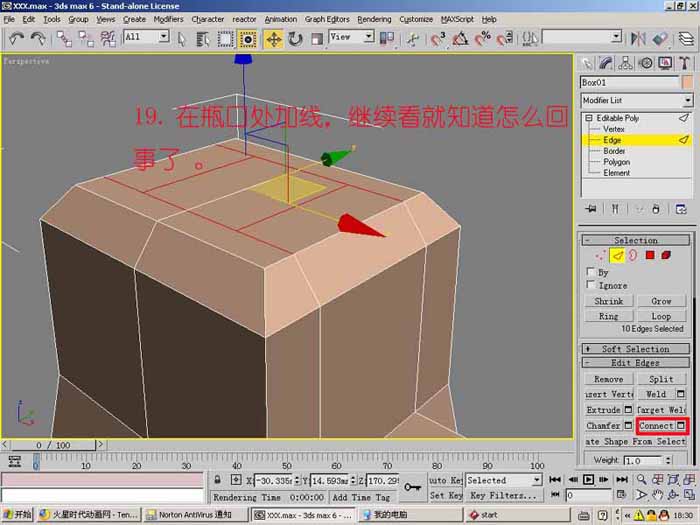Click the Loop selection button
Viewport: 700px width, 525px height.
click(661, 316)
